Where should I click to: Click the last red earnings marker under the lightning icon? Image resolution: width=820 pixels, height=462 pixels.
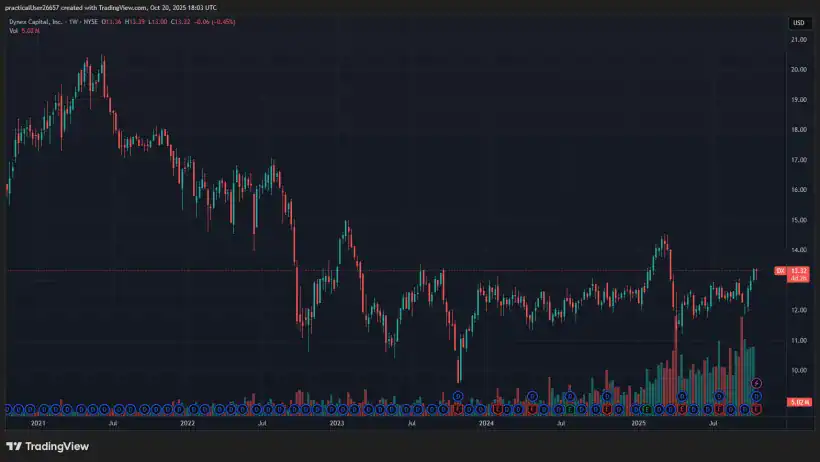click(x=756, y=409)
